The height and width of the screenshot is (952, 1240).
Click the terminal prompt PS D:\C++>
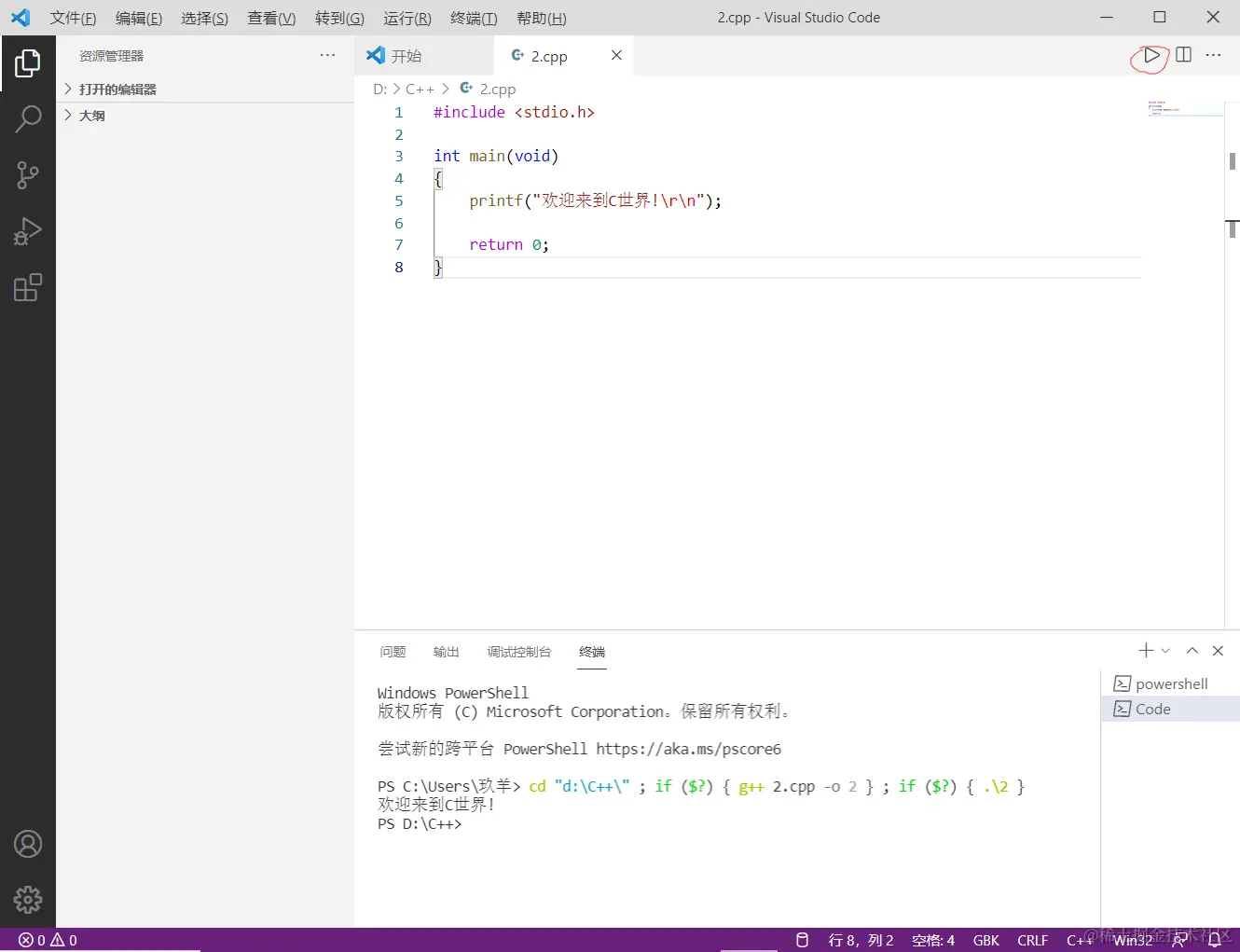(420, 823)
